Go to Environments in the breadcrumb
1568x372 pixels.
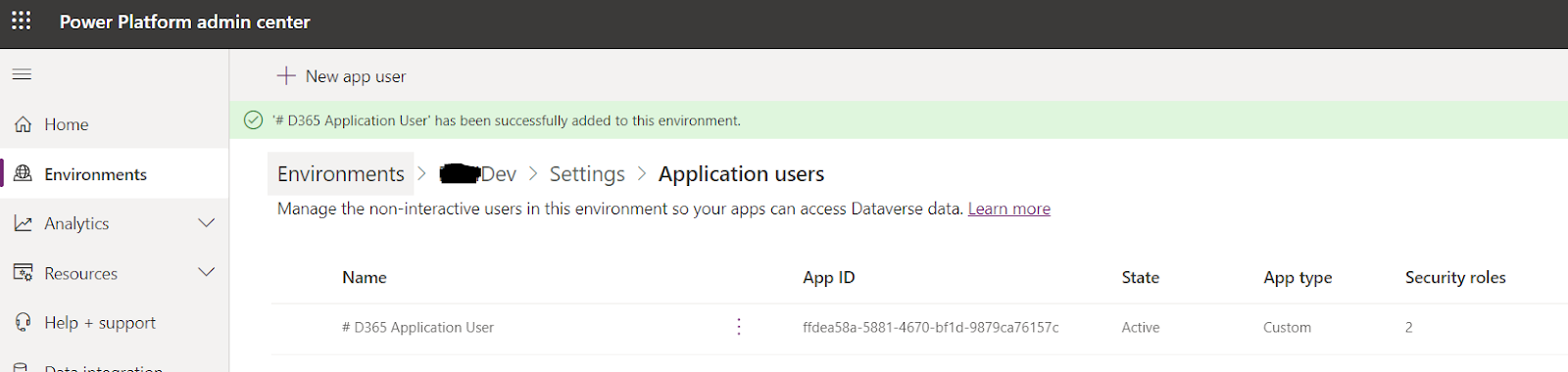(341, 173)
